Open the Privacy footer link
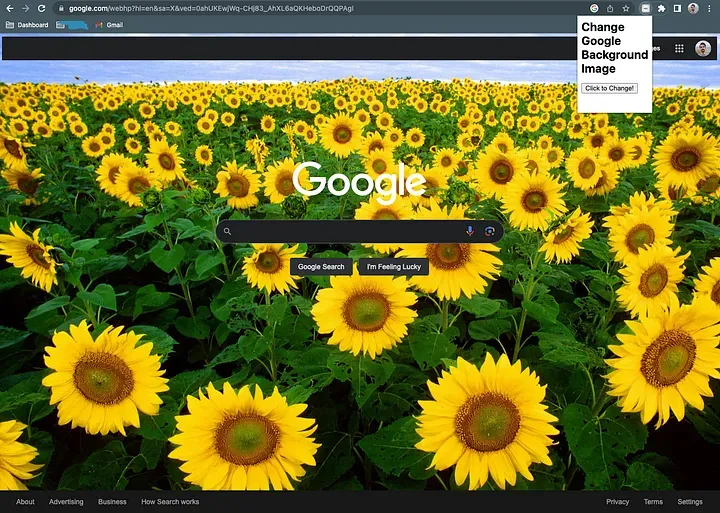 [617, 502]
